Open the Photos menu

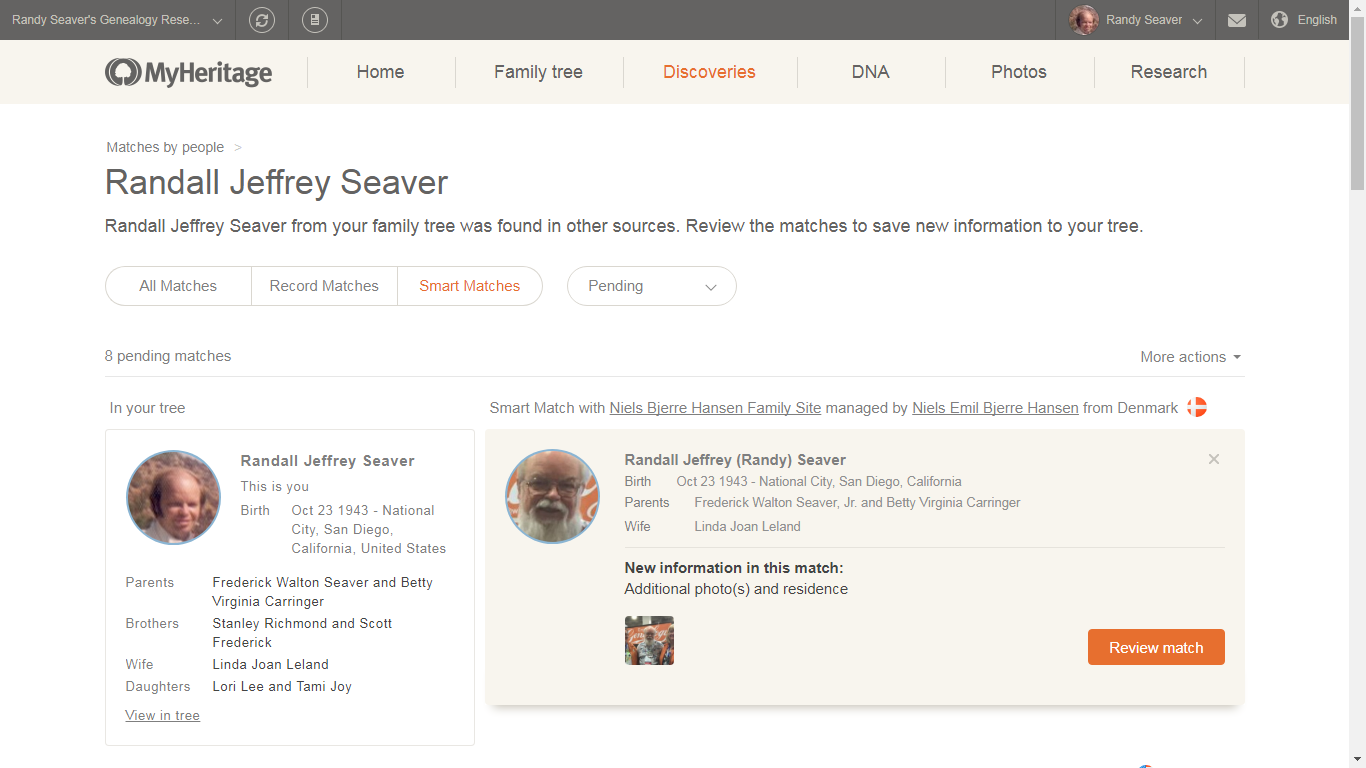1019,72
